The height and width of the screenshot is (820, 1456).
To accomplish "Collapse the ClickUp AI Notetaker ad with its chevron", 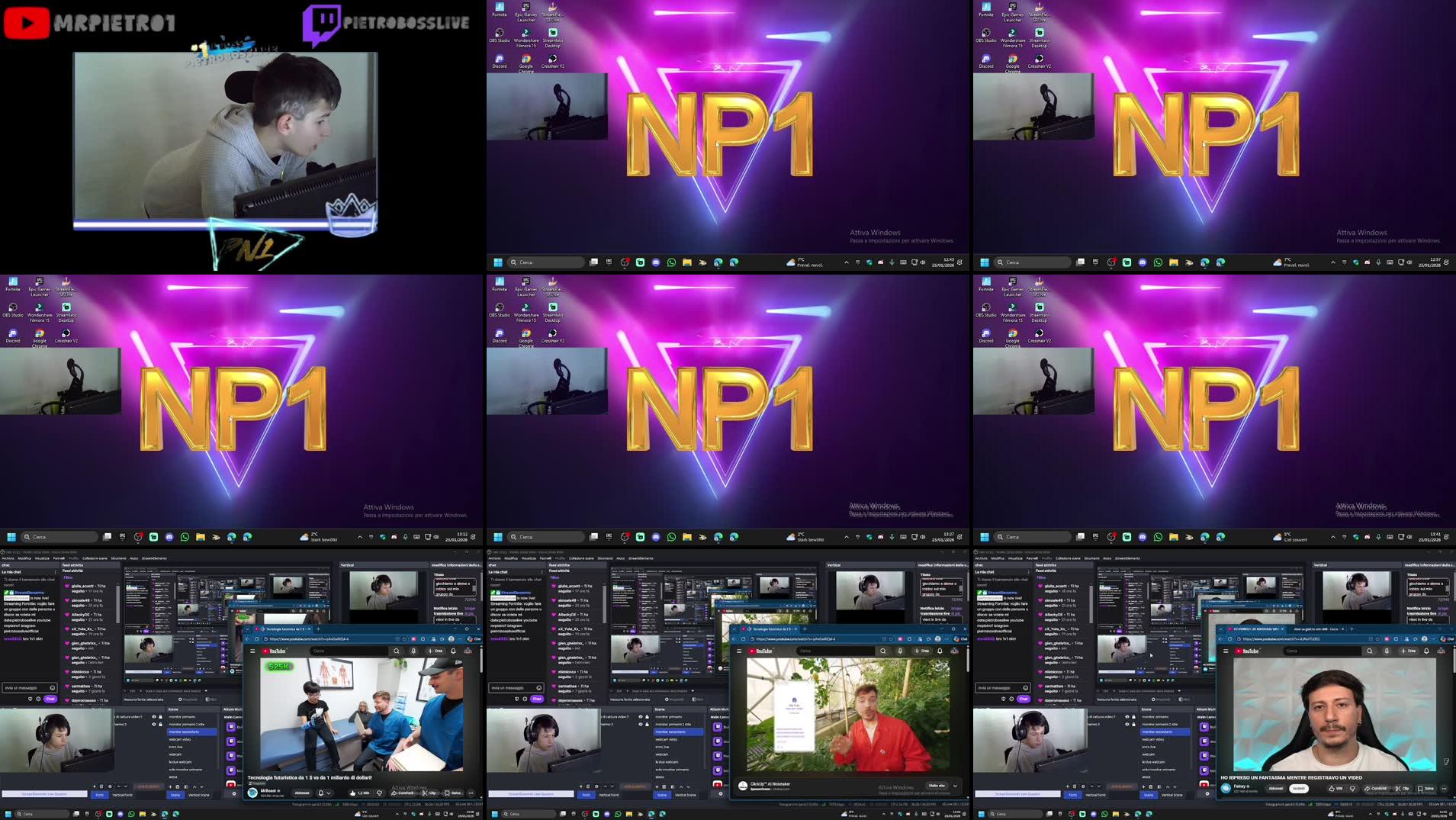I will click(x=956, y=785).
